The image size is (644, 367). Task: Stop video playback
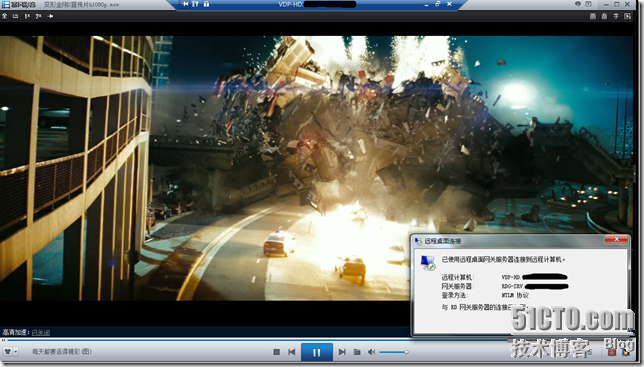tap(276, 352)
